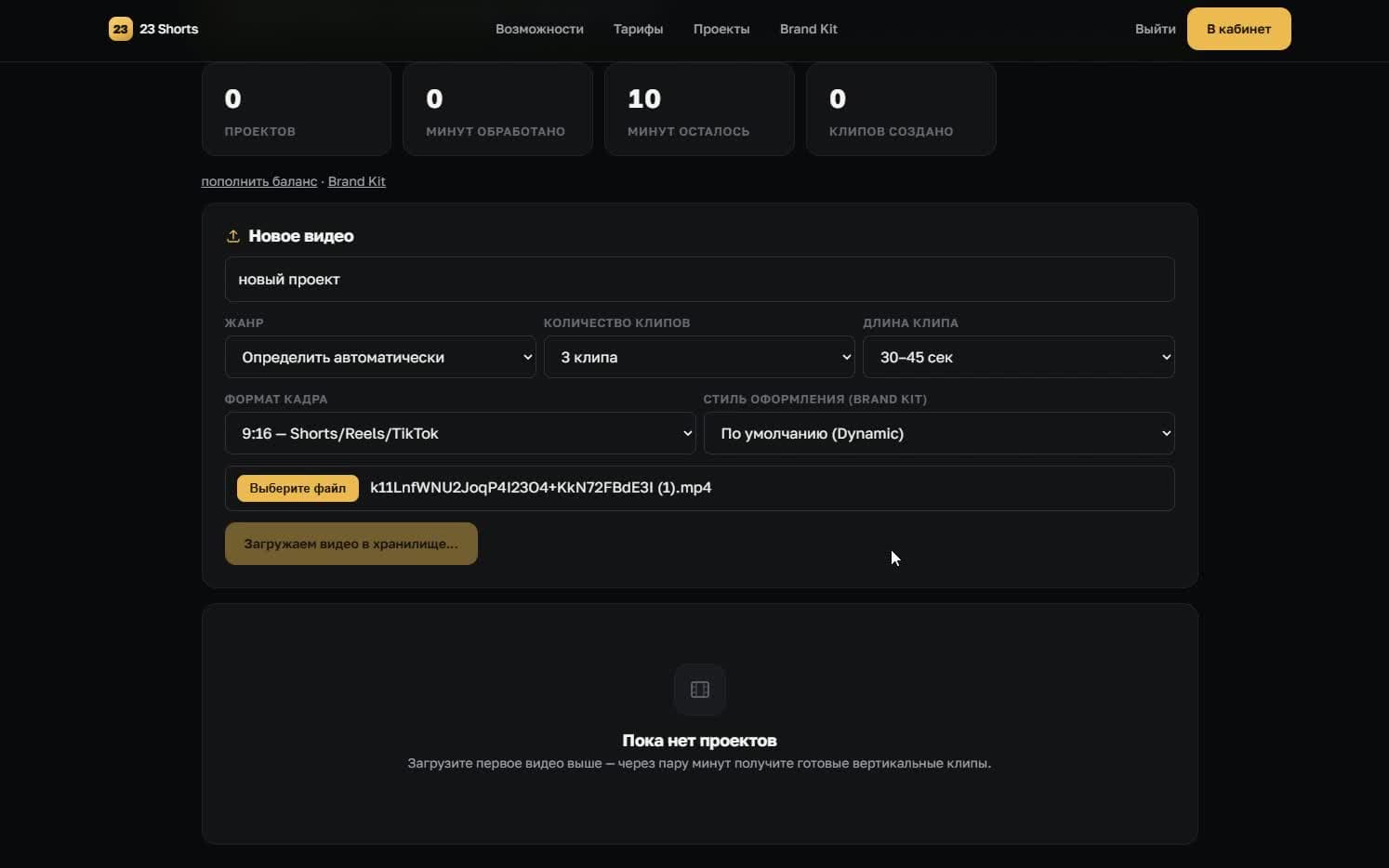Click the Минут осталось stat card

click(699, 110)
